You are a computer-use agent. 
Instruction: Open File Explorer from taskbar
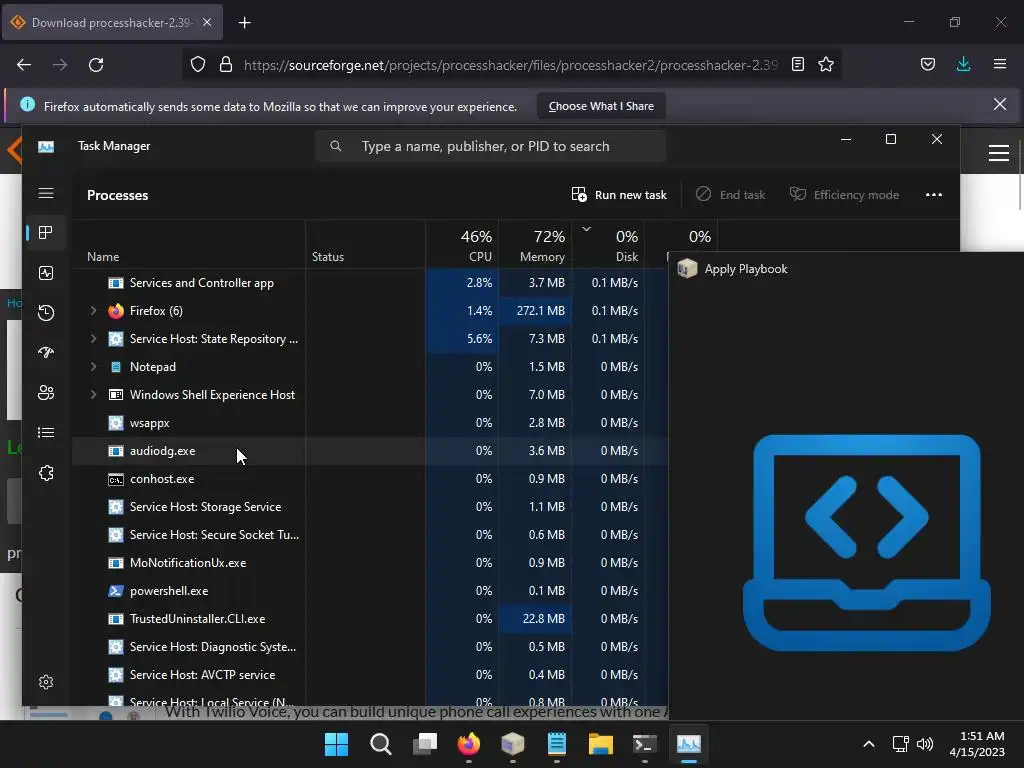[x=600, y=744]
